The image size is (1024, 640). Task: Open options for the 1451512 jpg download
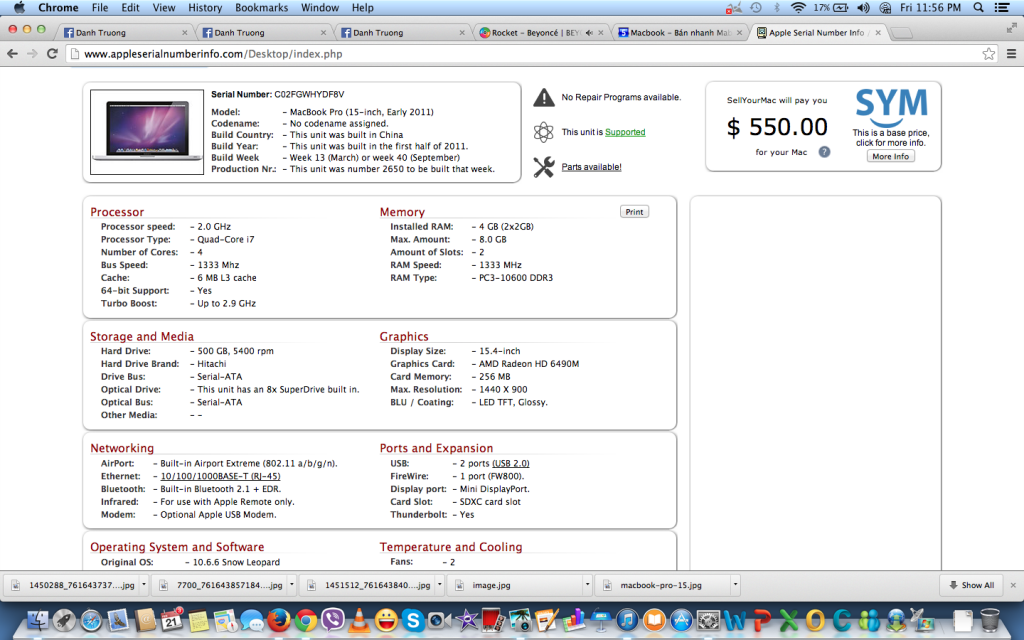(x=440, y=584)
